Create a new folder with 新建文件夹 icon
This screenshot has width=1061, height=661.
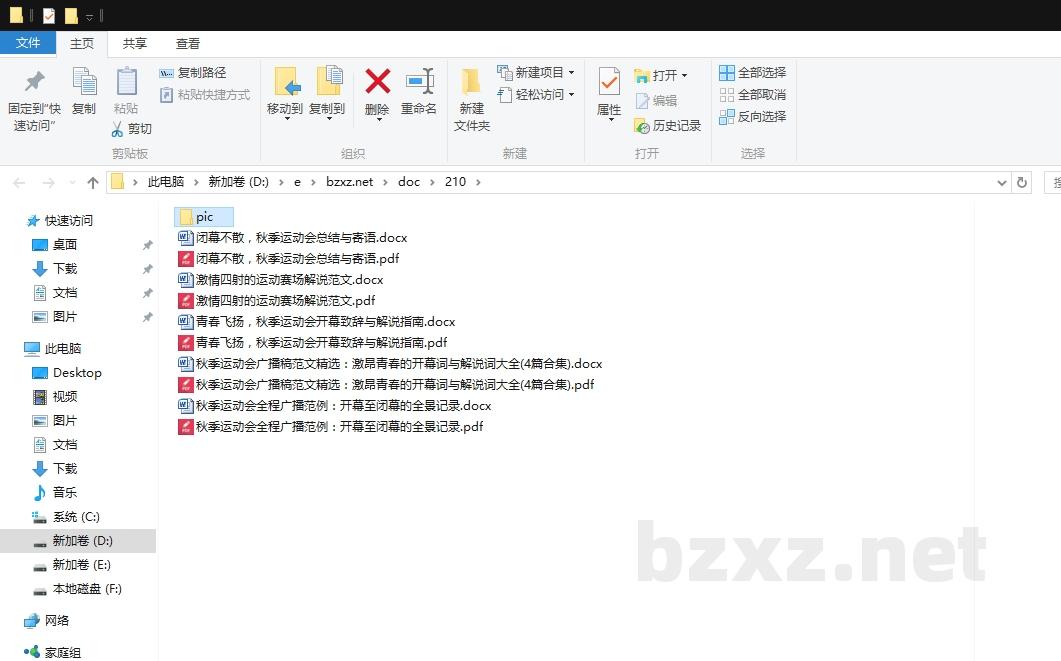pos(471,82)
